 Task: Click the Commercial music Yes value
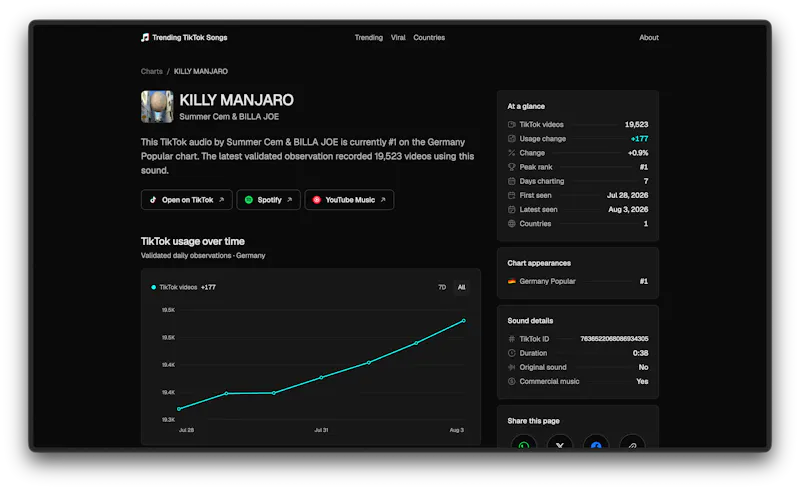point(642,381)
